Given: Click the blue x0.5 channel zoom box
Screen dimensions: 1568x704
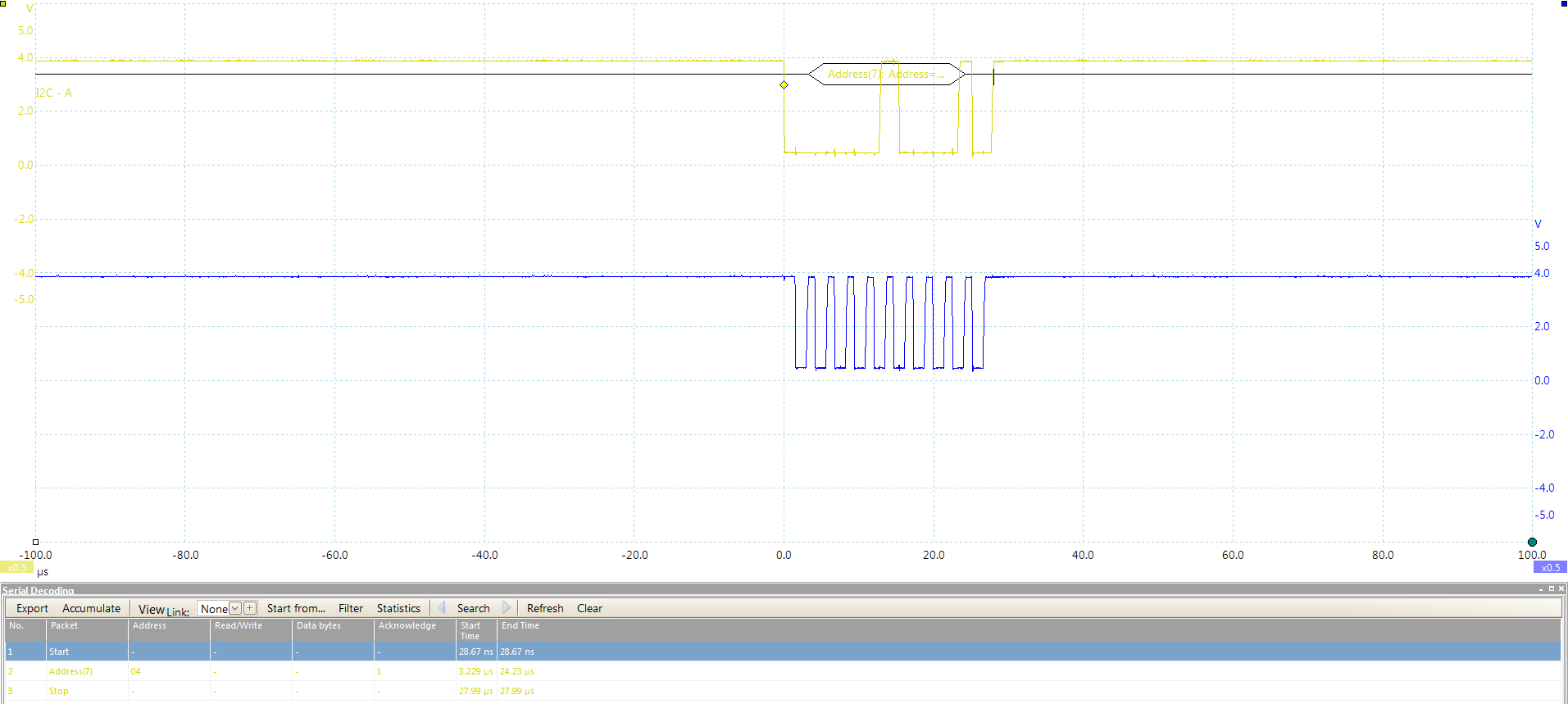Looking at the screenshot, I should (1551, 567).
